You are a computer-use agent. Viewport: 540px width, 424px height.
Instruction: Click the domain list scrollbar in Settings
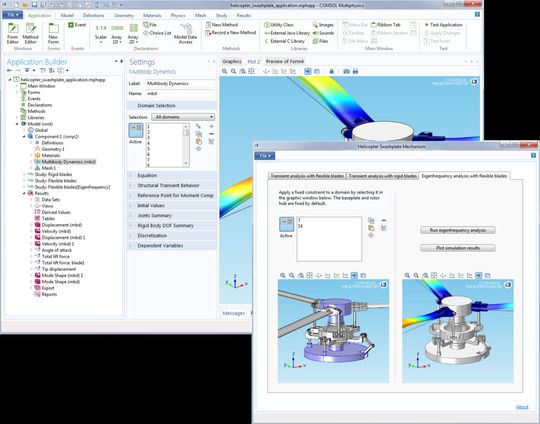tap(186, 145)
